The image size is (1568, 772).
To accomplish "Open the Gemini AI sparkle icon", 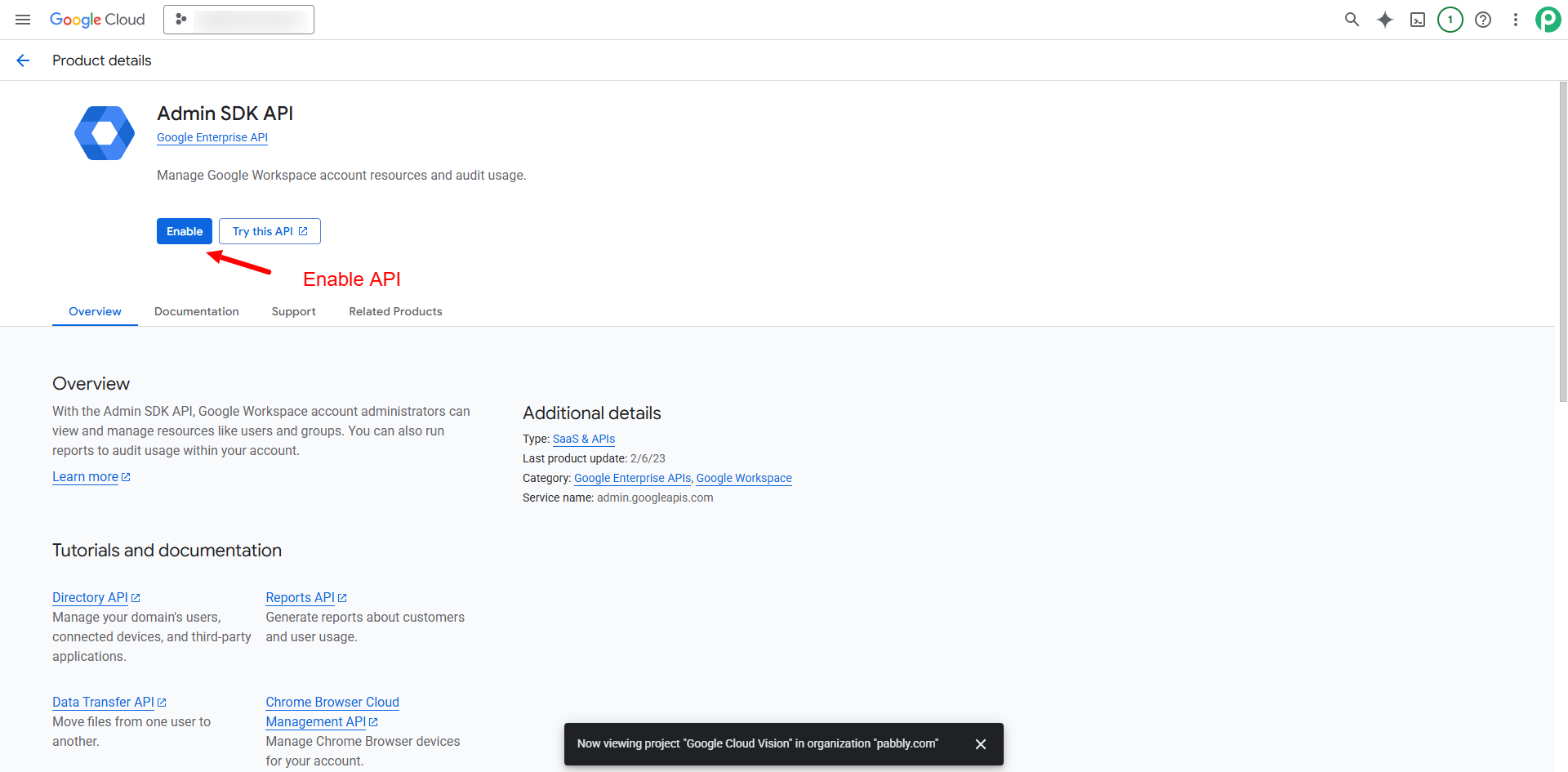I will tap(1384, 20).
